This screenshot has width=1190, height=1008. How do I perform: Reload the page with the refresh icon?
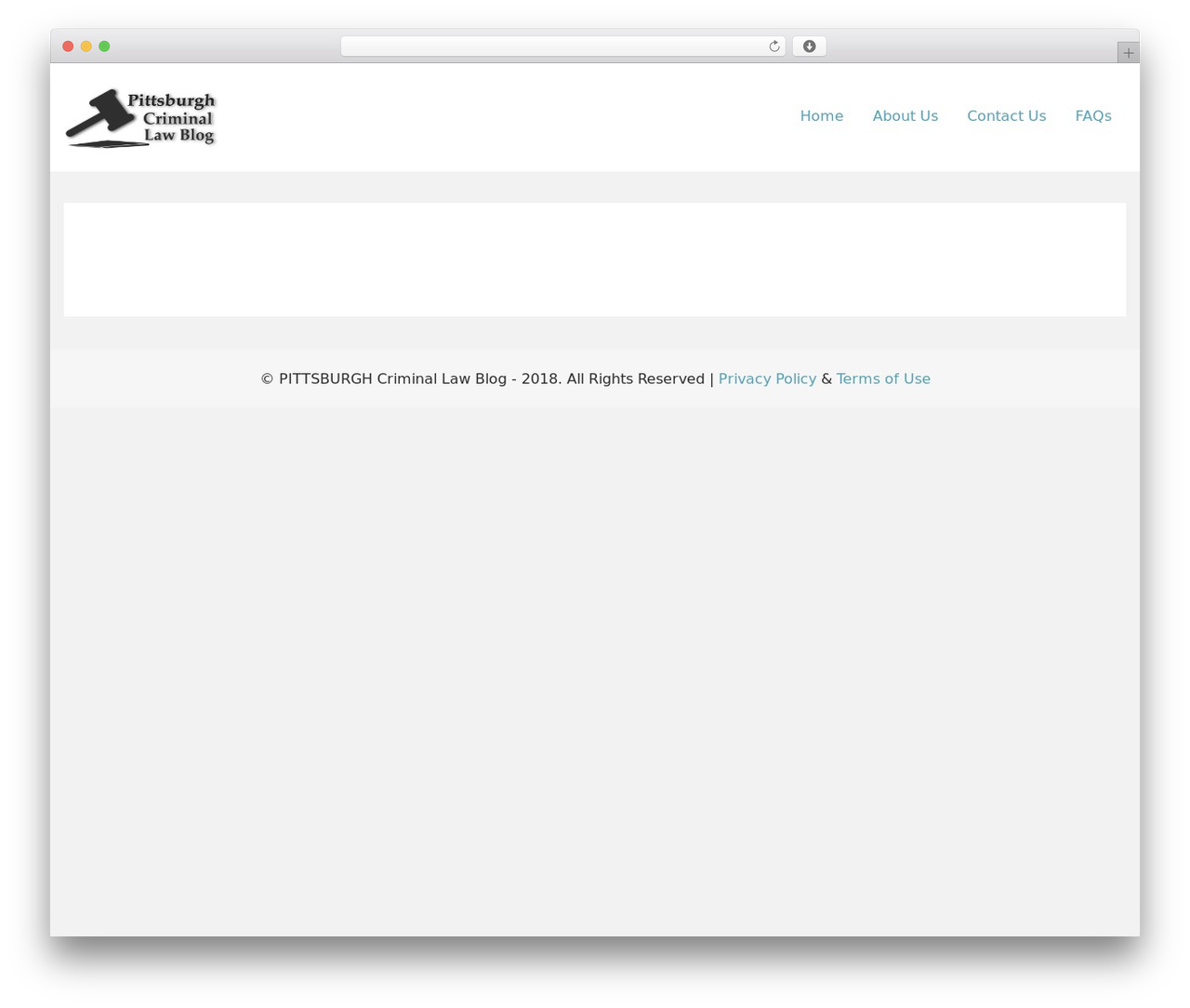click(x=773, y=46)
